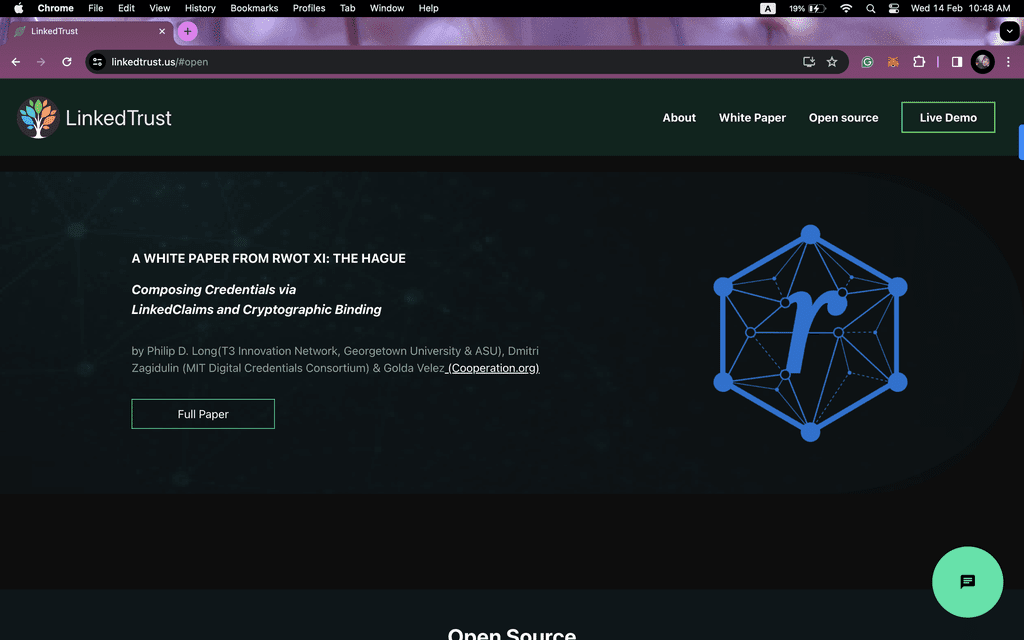The height and width of the screenshot is (640, 1024).
Task: Open the History menu
Action: tap(200, 8)
